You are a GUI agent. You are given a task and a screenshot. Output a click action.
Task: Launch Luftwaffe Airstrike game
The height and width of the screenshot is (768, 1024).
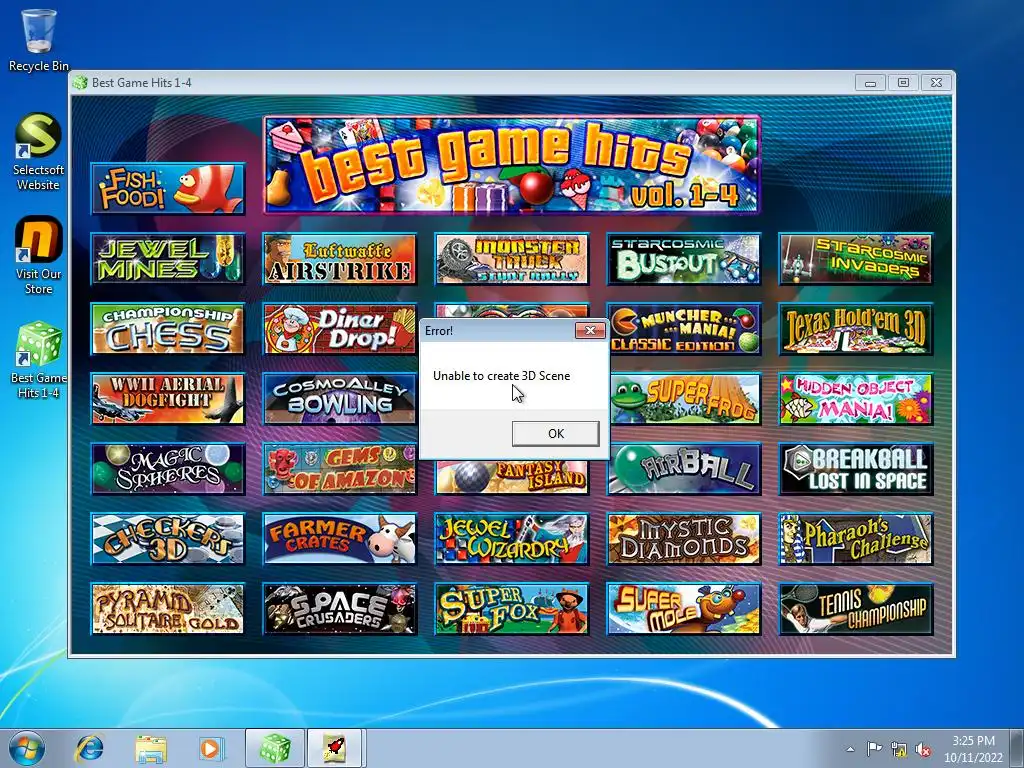[340, 259]
